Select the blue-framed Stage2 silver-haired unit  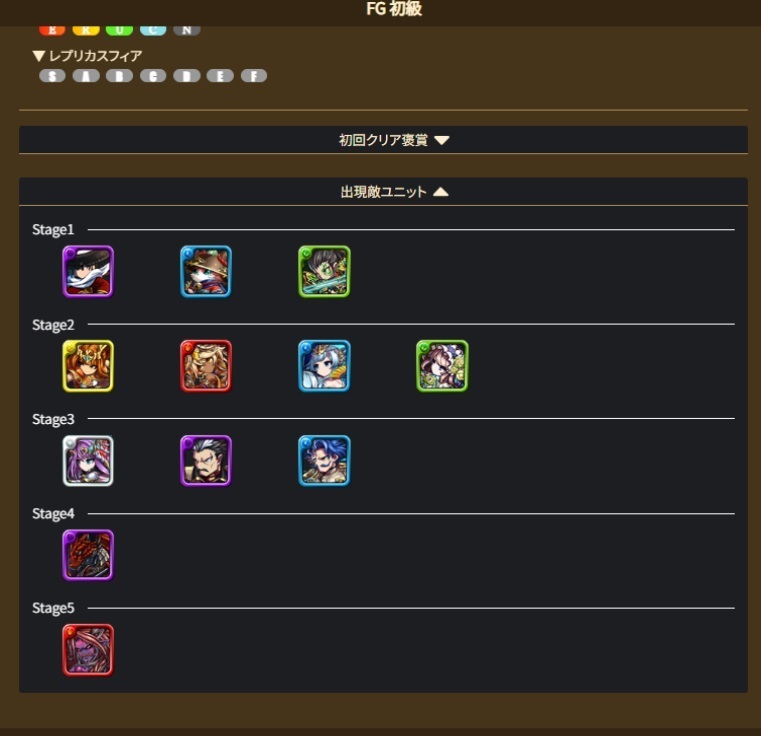(324, 366)
